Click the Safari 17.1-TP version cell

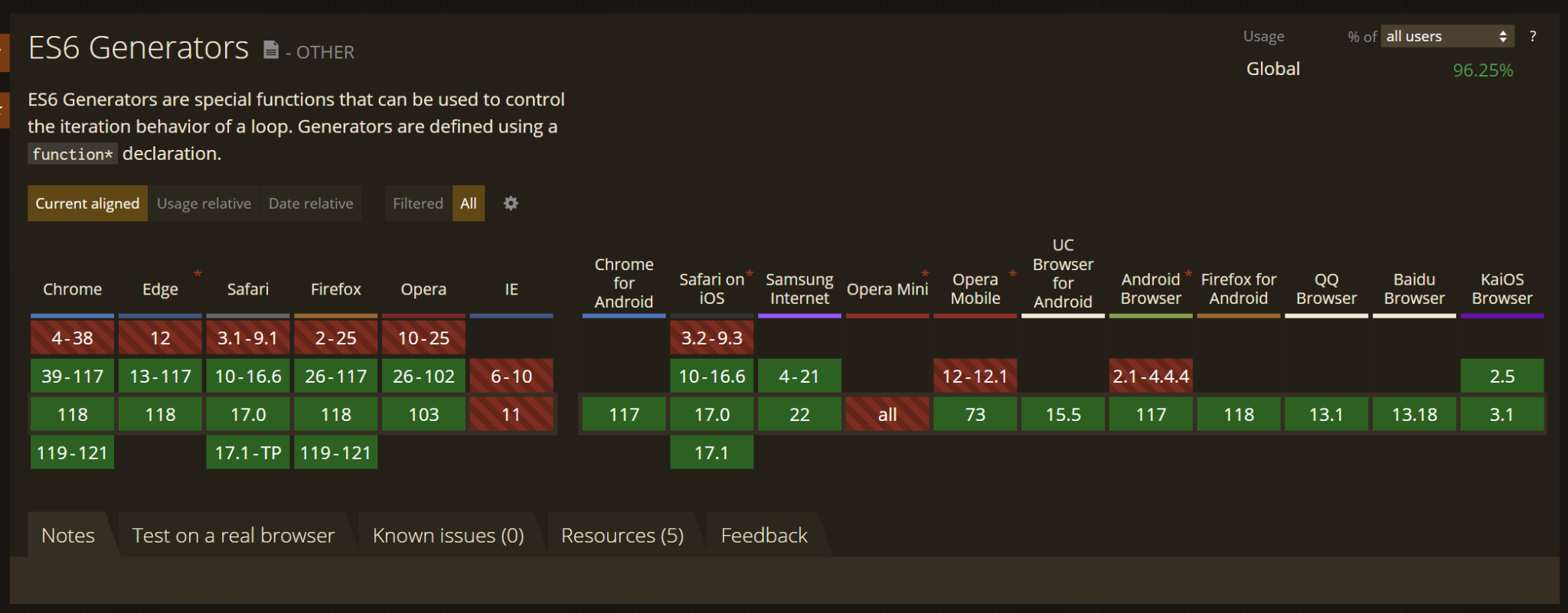pyautogui.click(x=247, y=452)
